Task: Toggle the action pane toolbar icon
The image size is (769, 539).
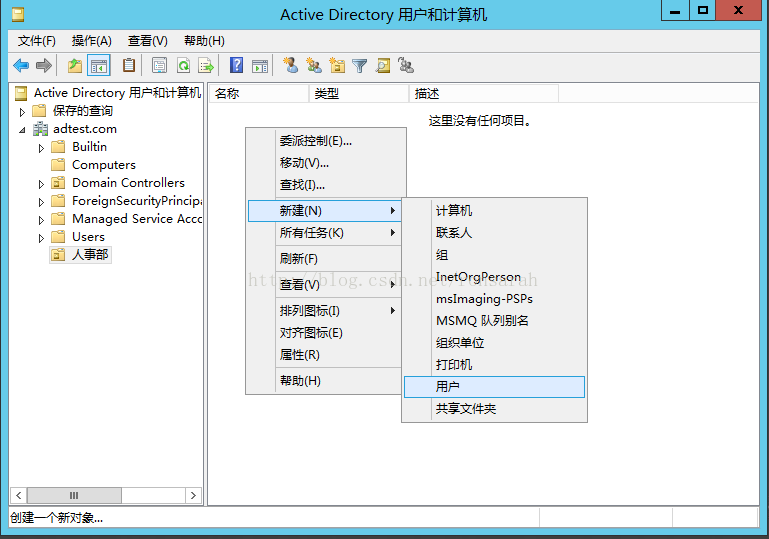Action: point(260,65)
